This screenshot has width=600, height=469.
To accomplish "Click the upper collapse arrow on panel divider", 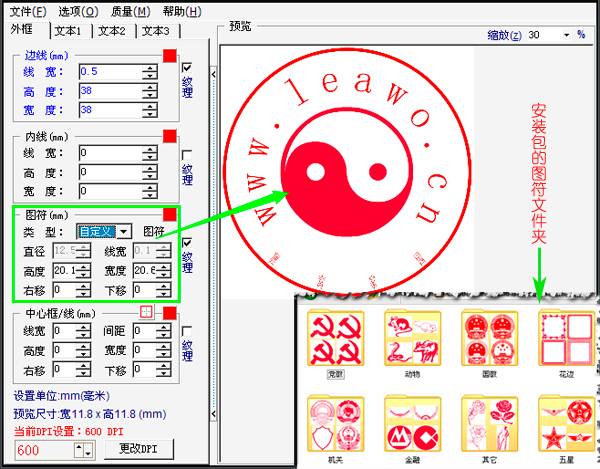I will tap(214, 74).
